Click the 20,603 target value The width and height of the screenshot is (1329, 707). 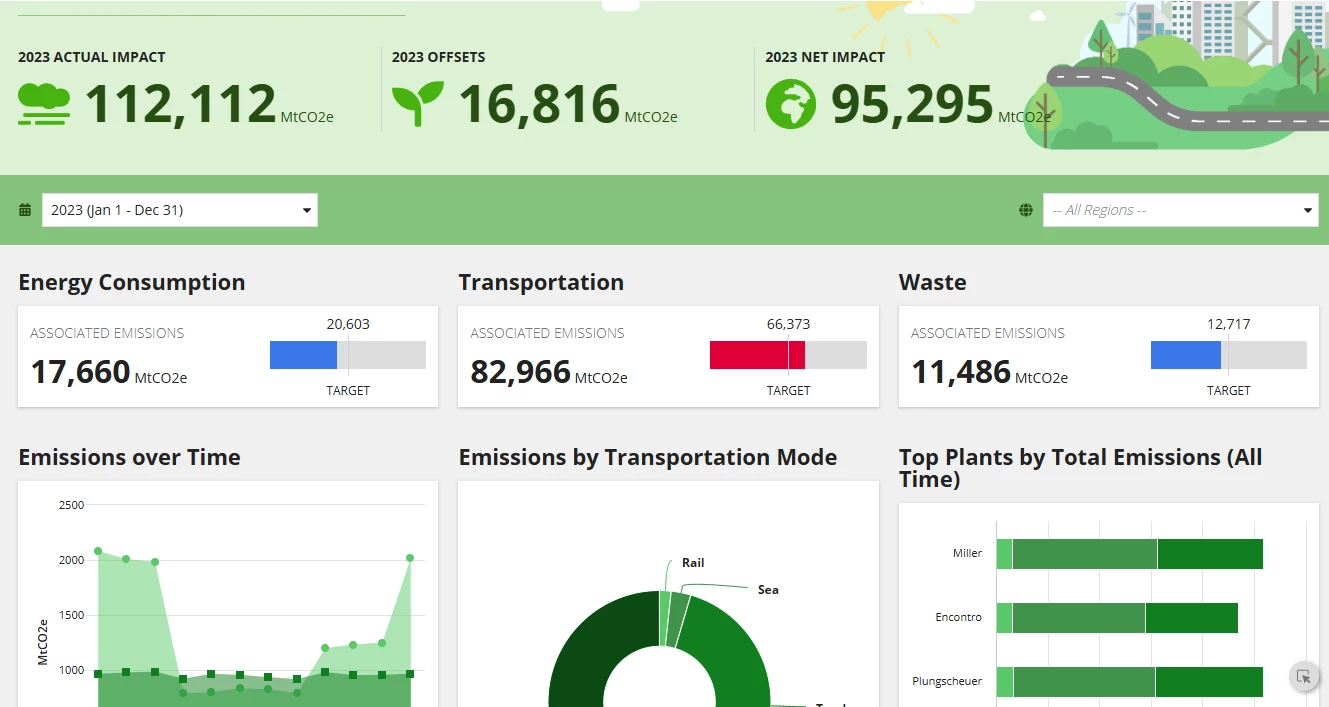click(x=348, y=324)
